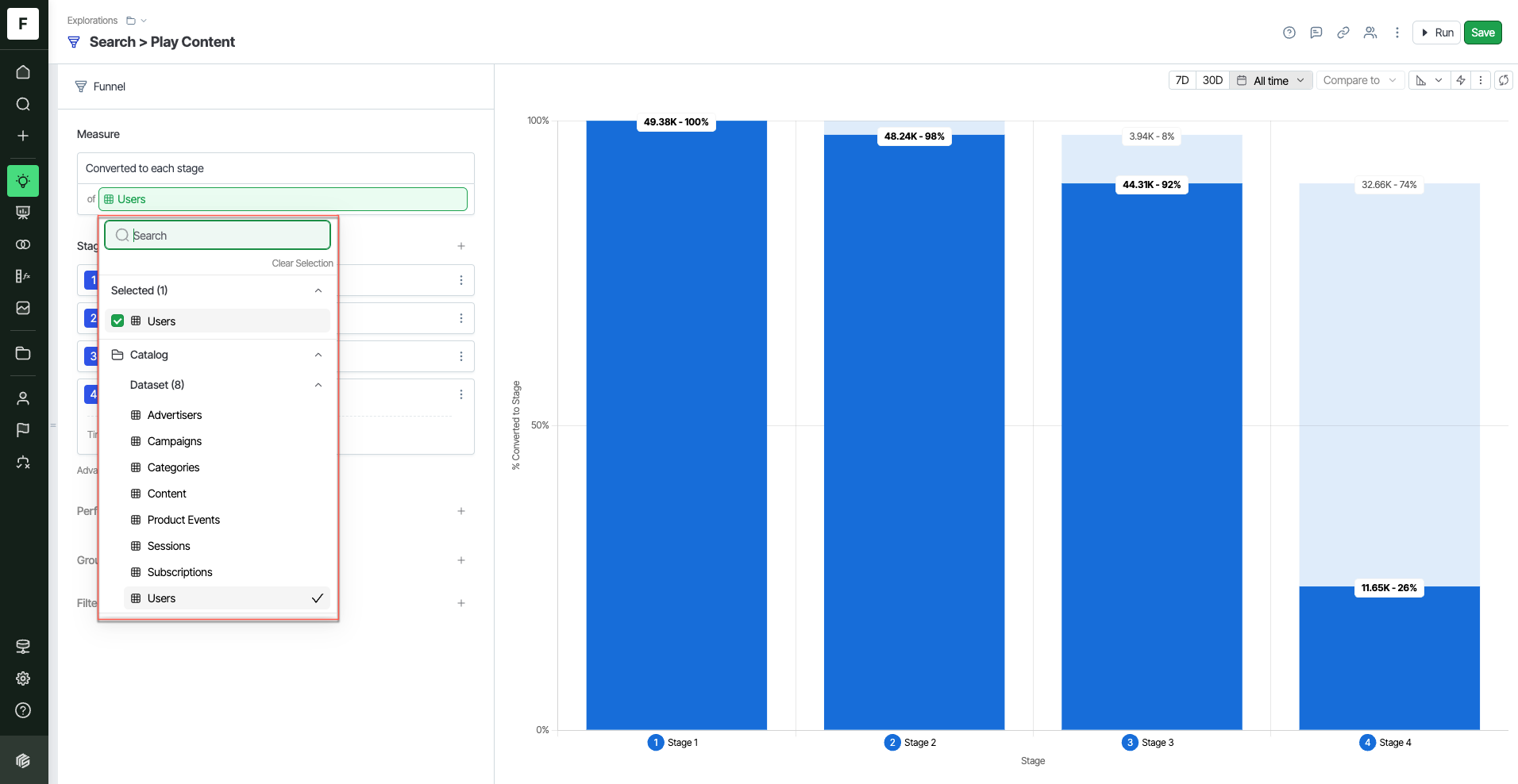Screen dimensions: 1518x784
Task: Click the lightning bolt chart icon
Action: click(1461, 80)
